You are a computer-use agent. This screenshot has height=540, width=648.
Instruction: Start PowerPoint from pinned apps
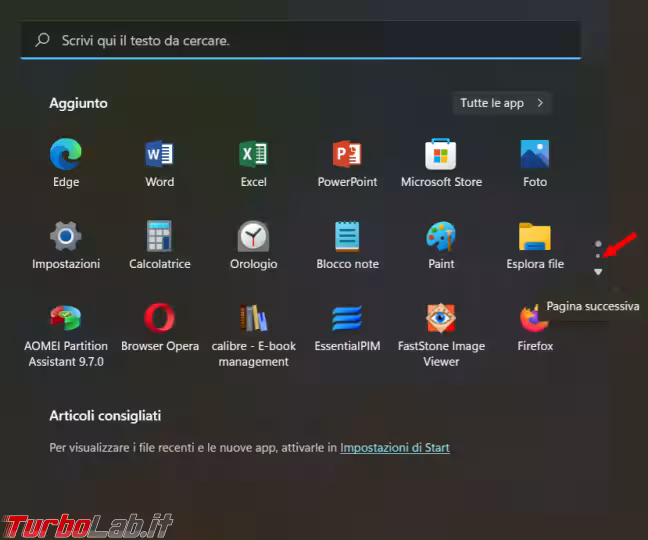(347, 163)
